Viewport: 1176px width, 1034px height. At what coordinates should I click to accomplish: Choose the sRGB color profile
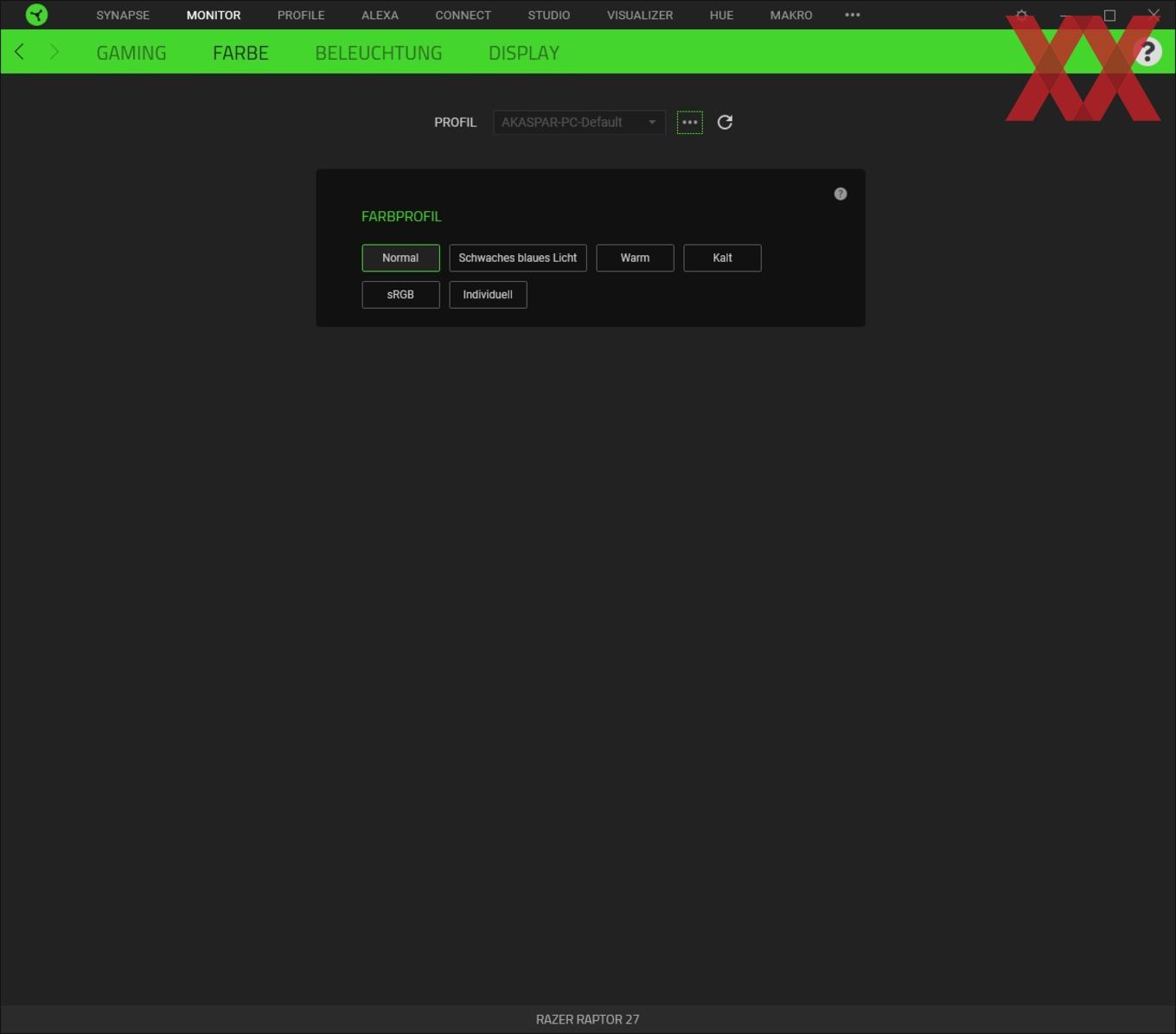[400, 295]
